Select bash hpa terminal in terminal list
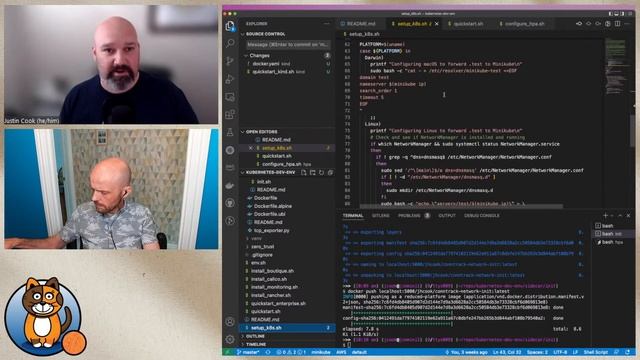Viewport: 640px width, 360px height. tap(612, 242)
